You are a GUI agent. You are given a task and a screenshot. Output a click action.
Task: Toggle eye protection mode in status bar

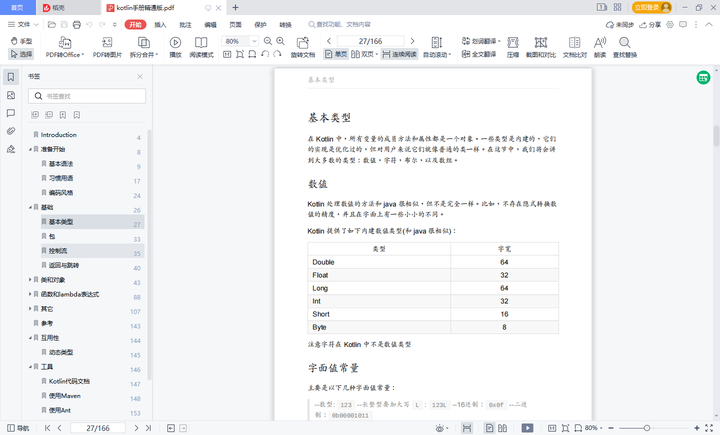pyautogui.click(x=441, y=428)
